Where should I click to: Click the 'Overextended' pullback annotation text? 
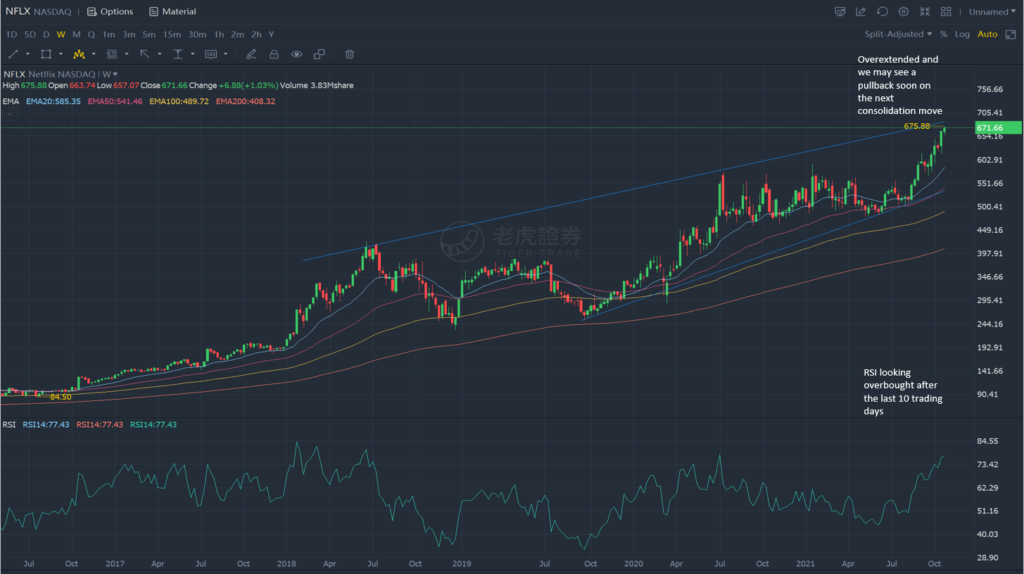click(899, 85)
